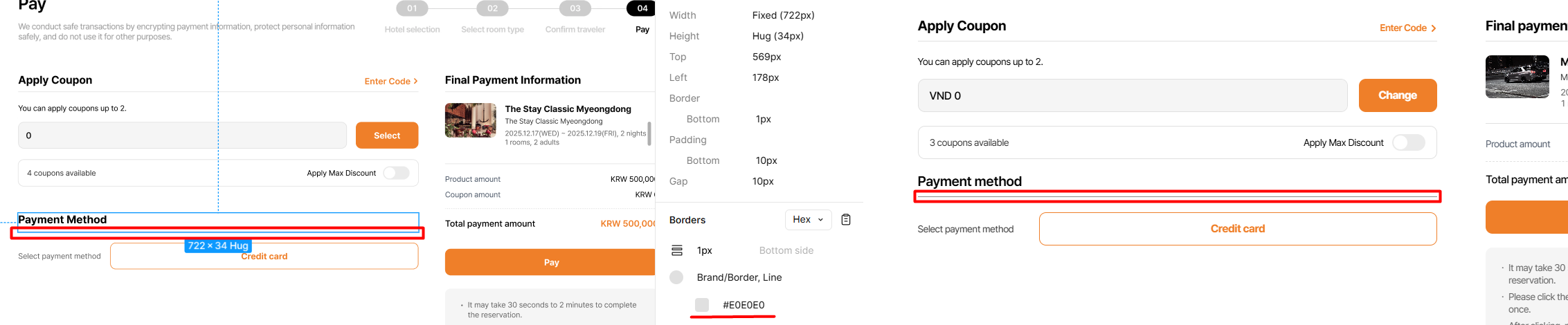The width and height of the screenshot is (1568, 325).
Task: Click the step 01 Hotel selection circle
Action: click(x=412, y=8)
